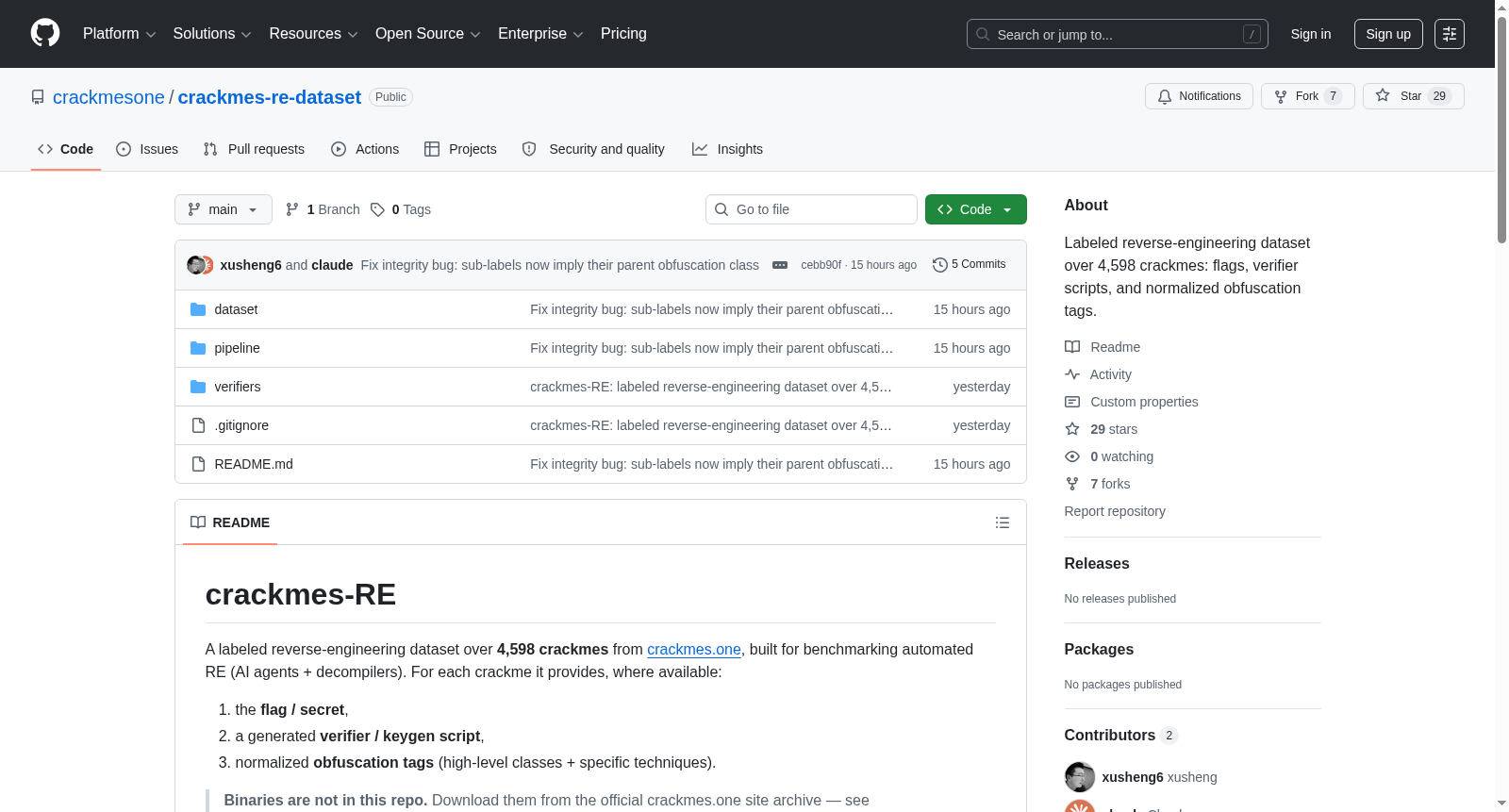Click the Search or jump to field
This screenshot has height=812, width=1509.
[x=1118, y=34]
